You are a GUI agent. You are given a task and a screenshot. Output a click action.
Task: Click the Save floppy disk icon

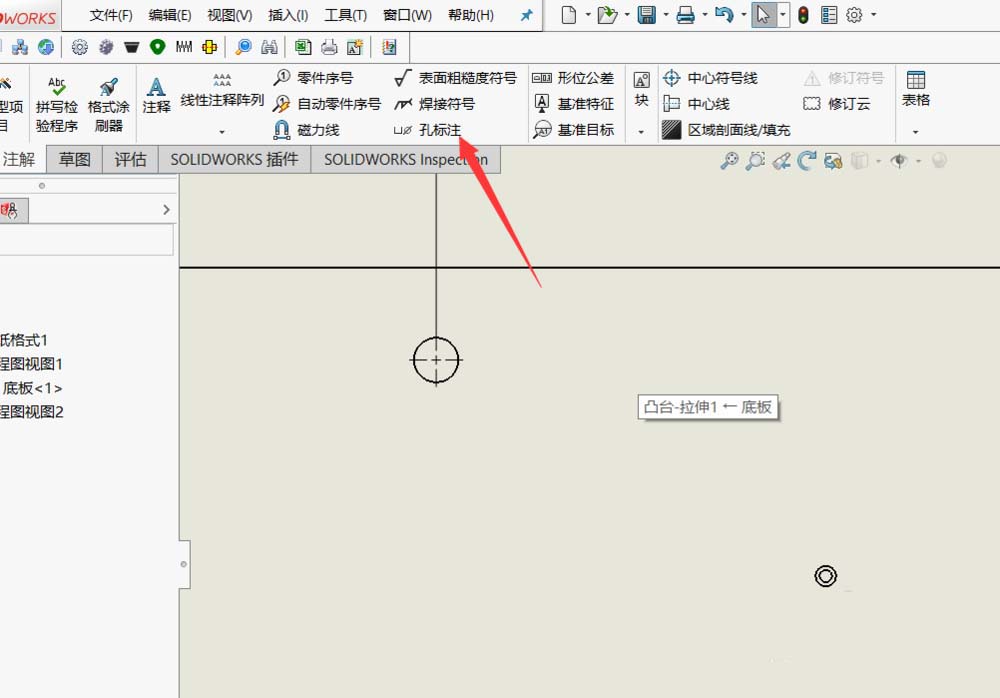(x=647, y=15)
